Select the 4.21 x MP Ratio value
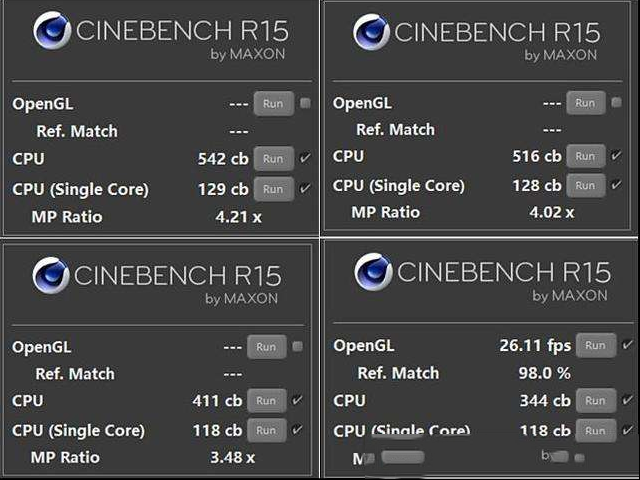The width and height of the screenshot is (640, 480). tap(238, 217)
